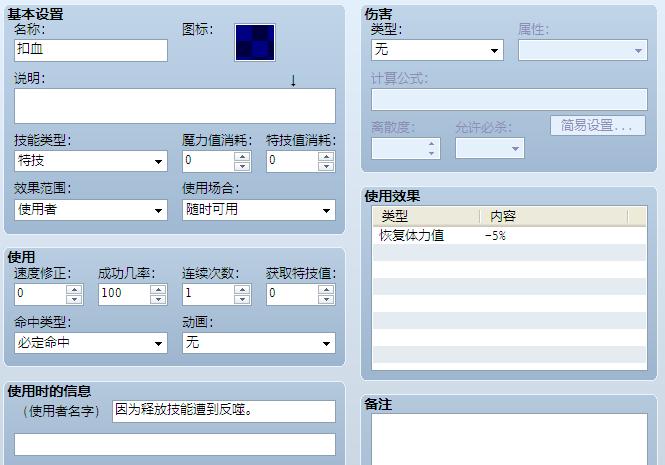This screenshot has height=465, width=665.
Task: Decrease the 成功几率 value with down arrow
Action: 158,300
